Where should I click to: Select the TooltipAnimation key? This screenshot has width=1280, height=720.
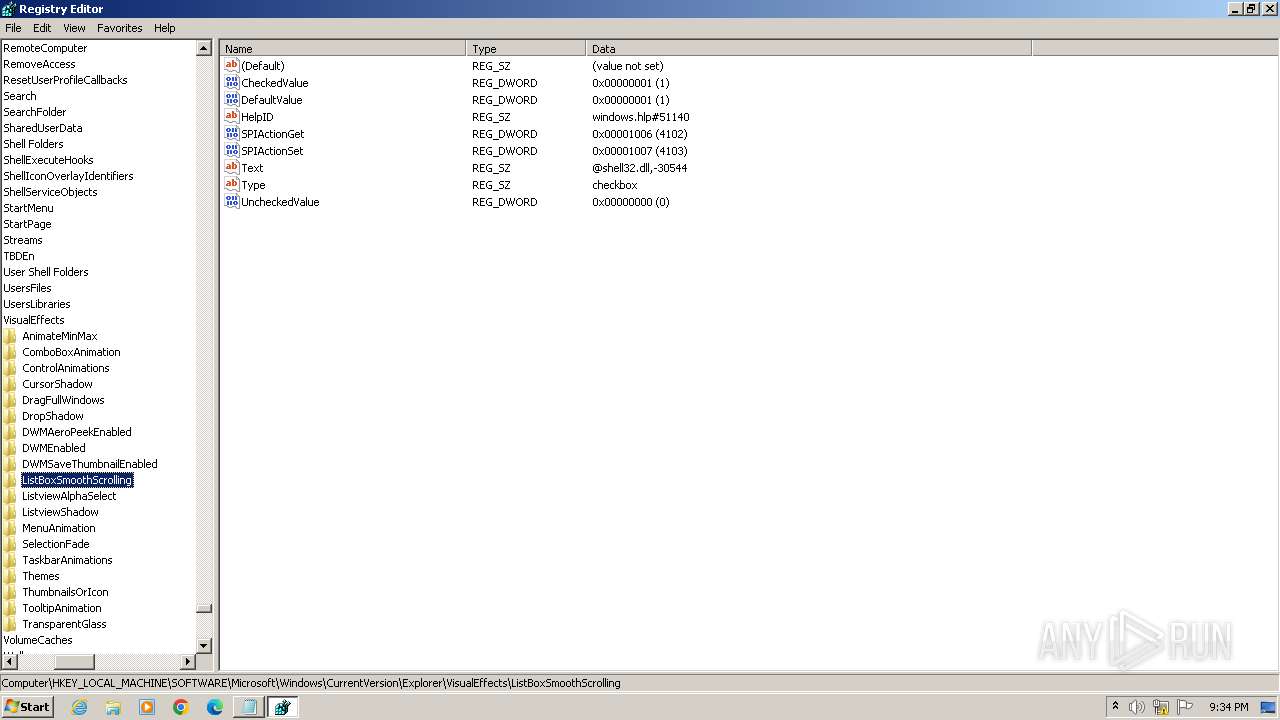[62, 608]
